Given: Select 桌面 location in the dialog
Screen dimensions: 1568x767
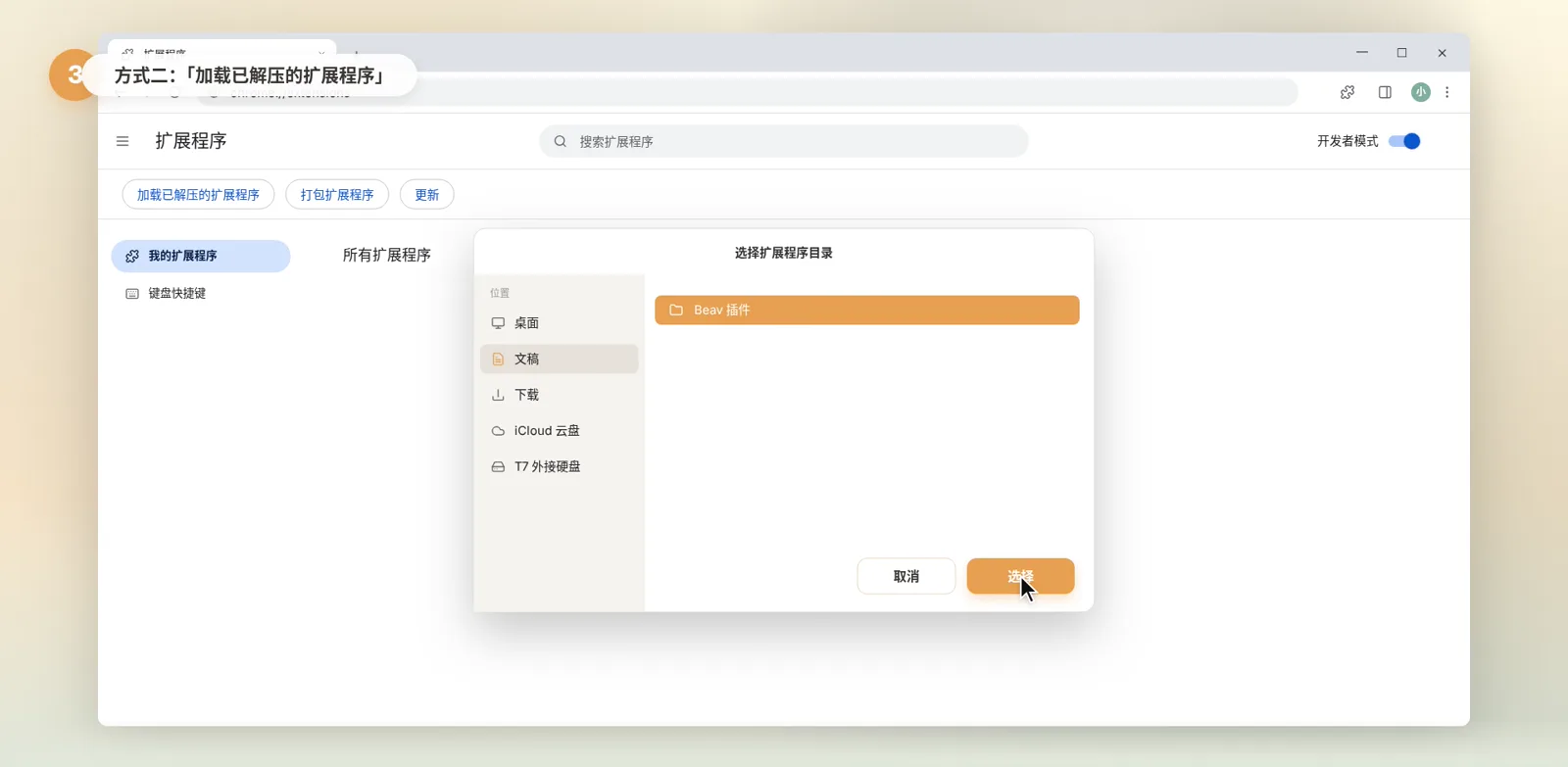Looking at the screenshot, I should coord(559,323).
